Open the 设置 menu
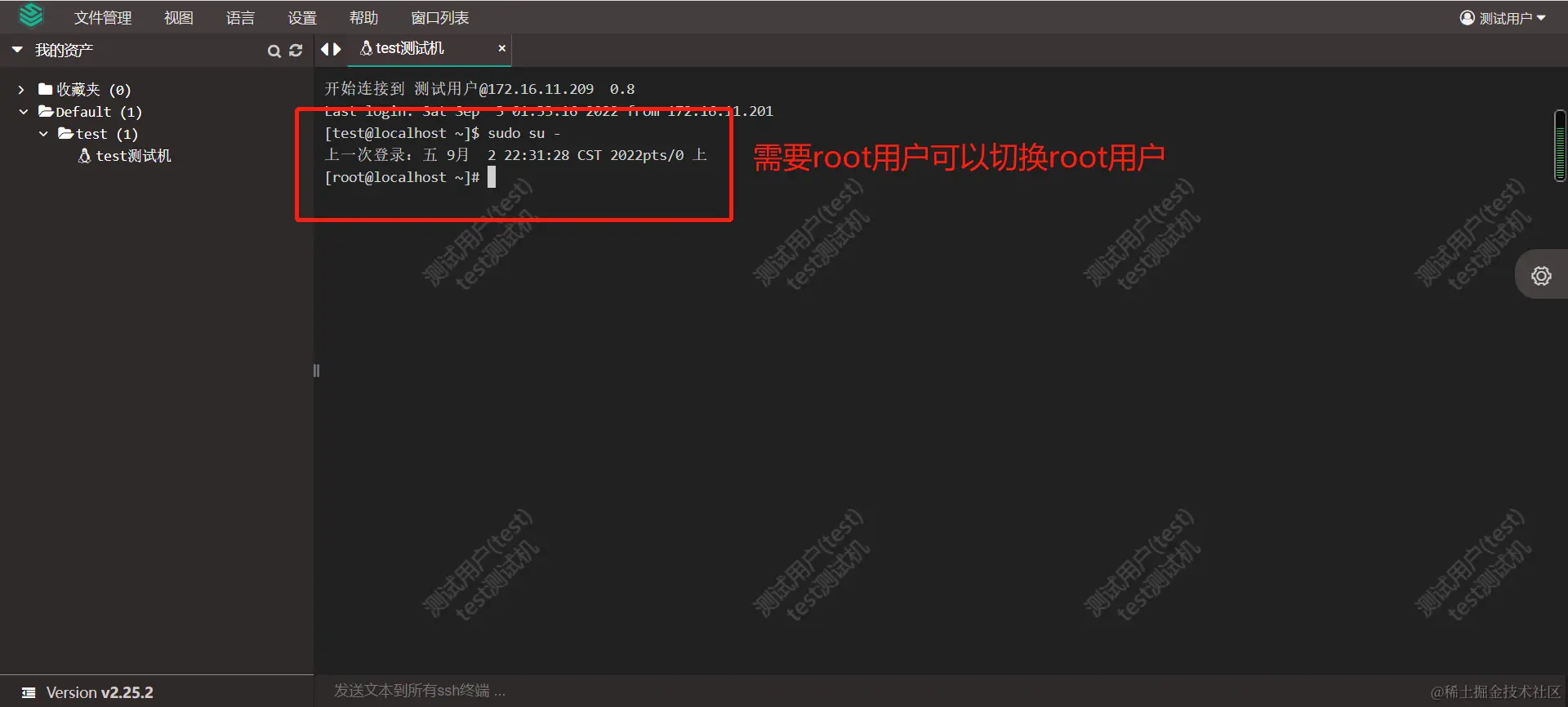This screenshot has width=1568, height=707. pos(301,18)
